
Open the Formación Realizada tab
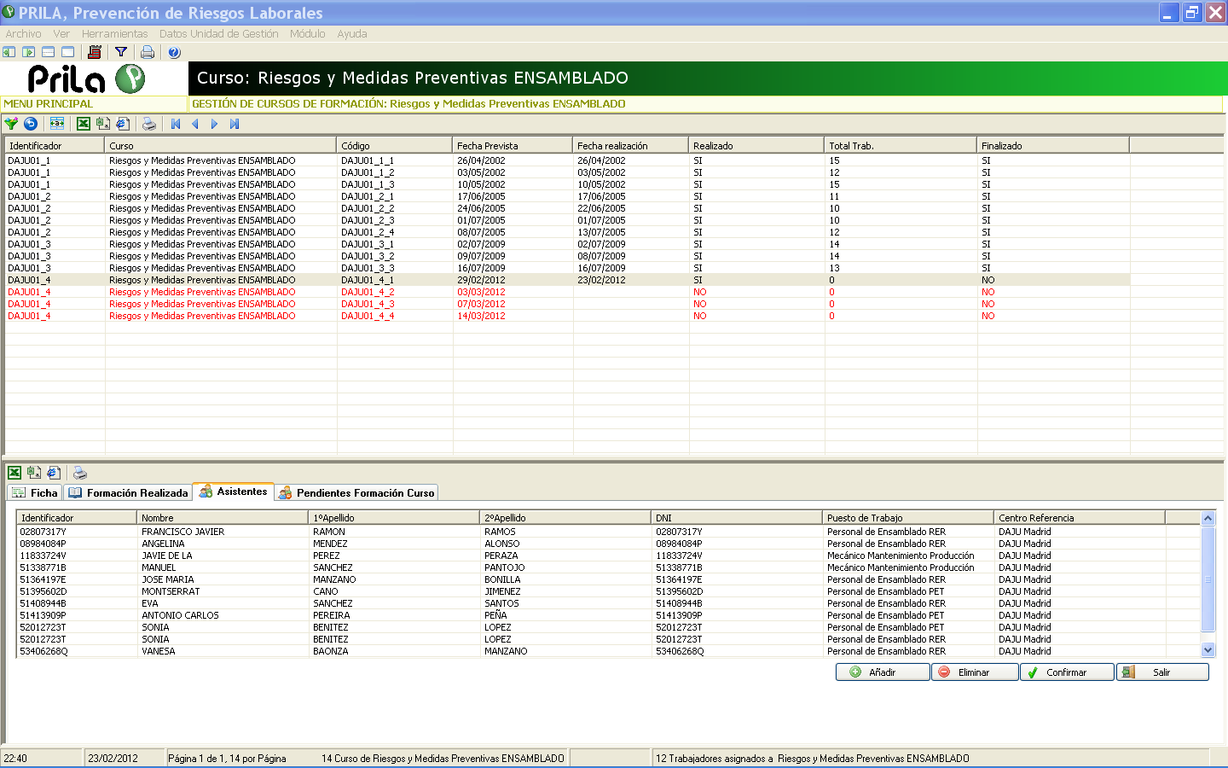point(128,493)
